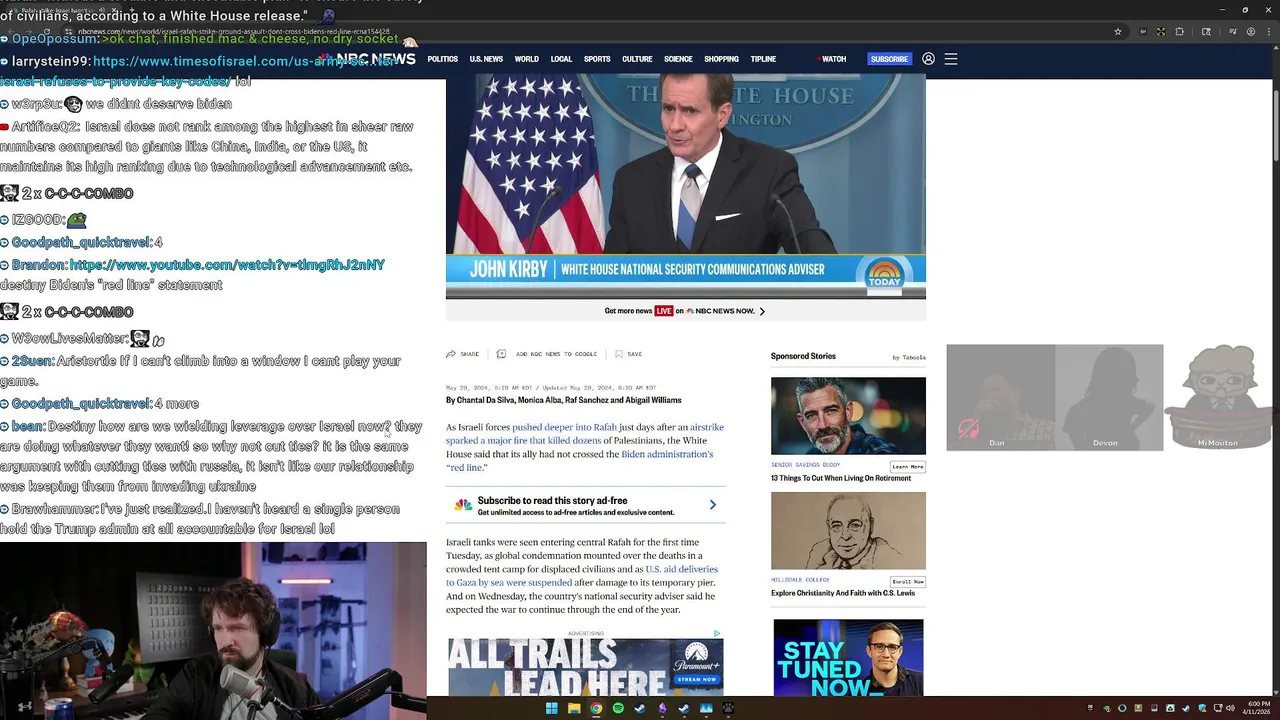Open the Chrome profile avatar icon
The height and width of the screenshot is (720, 1280).
[1251, 32]
